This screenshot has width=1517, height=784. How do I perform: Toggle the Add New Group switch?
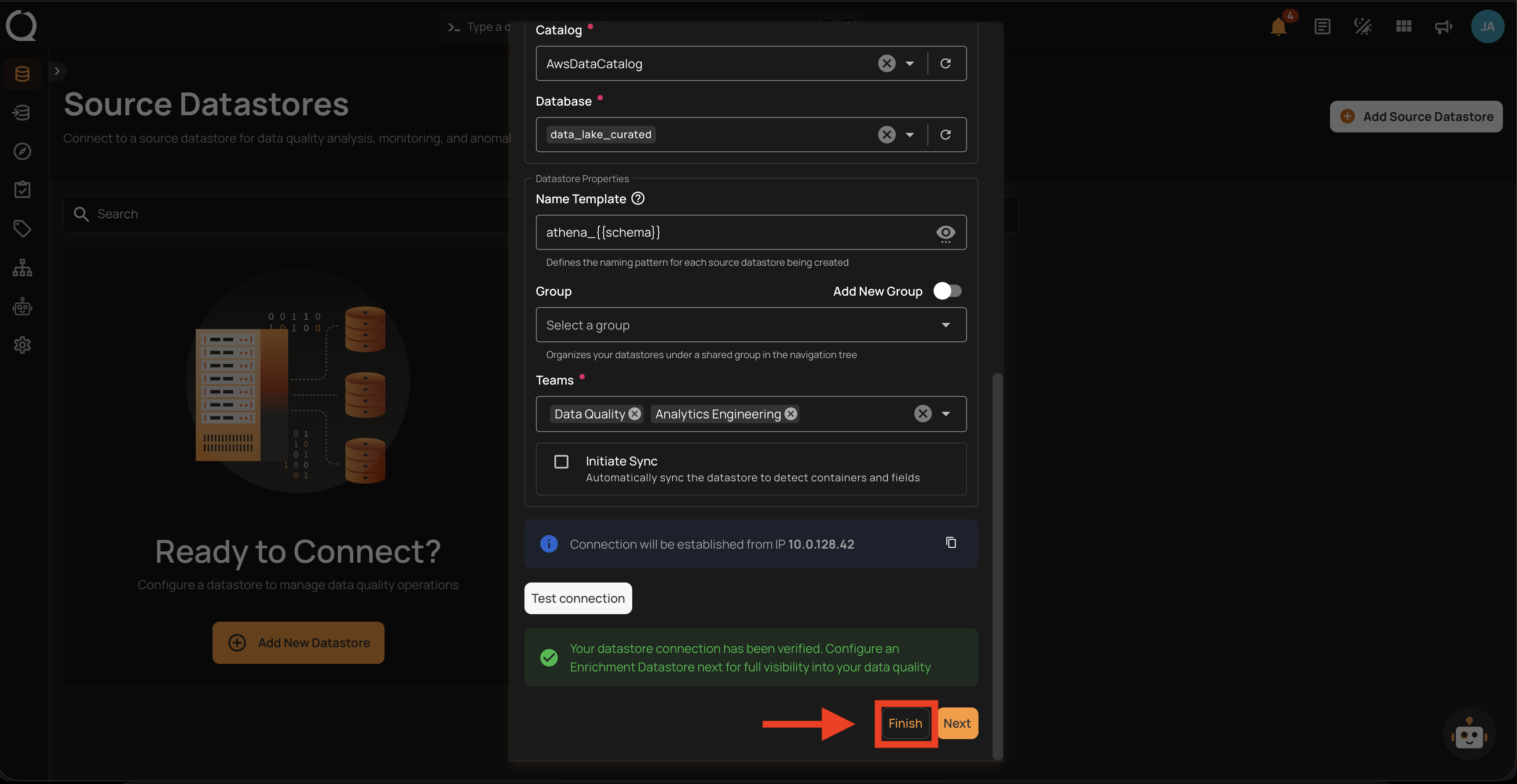947,291
